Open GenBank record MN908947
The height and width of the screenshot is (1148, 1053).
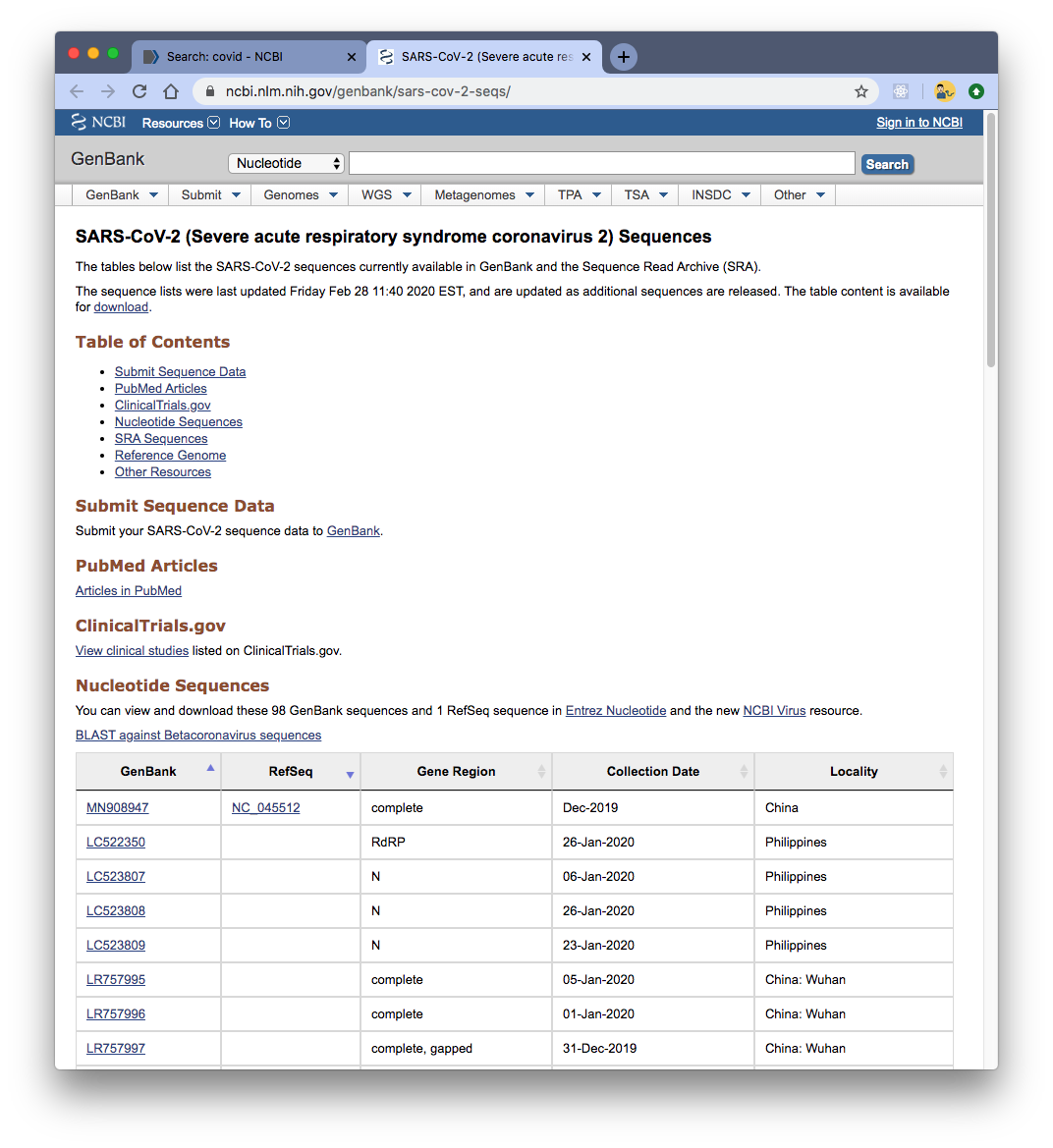[x=117, y=807]
